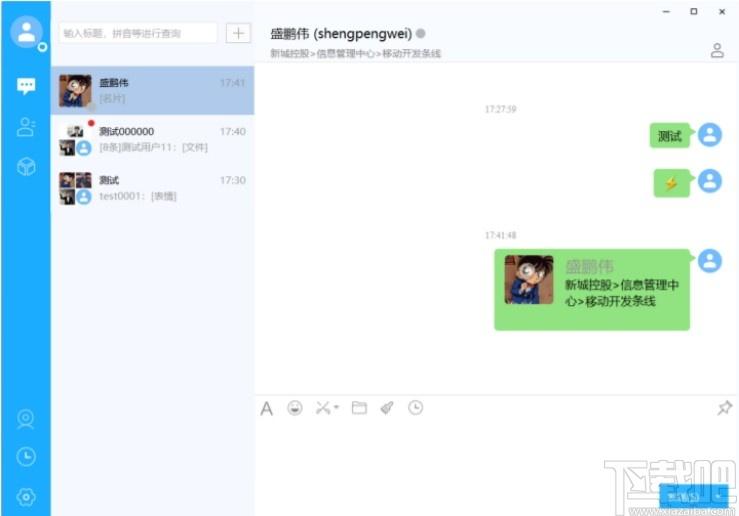This screenshot has height=516, width=739.
Task: Open message history with the clock icon
Action: (415, 408)
